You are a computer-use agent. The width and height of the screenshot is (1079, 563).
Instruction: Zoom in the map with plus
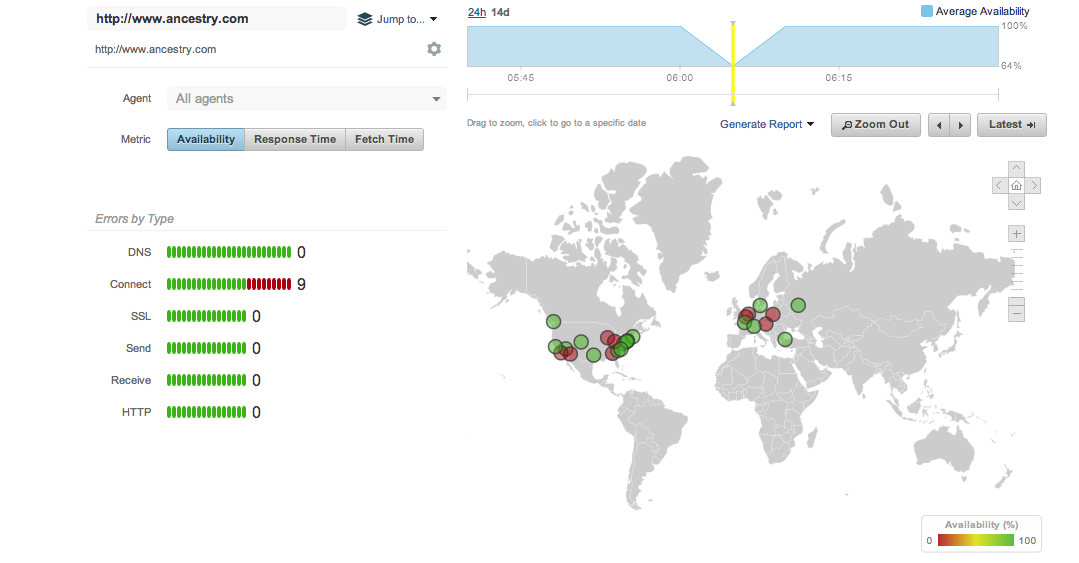(1017, 234)
